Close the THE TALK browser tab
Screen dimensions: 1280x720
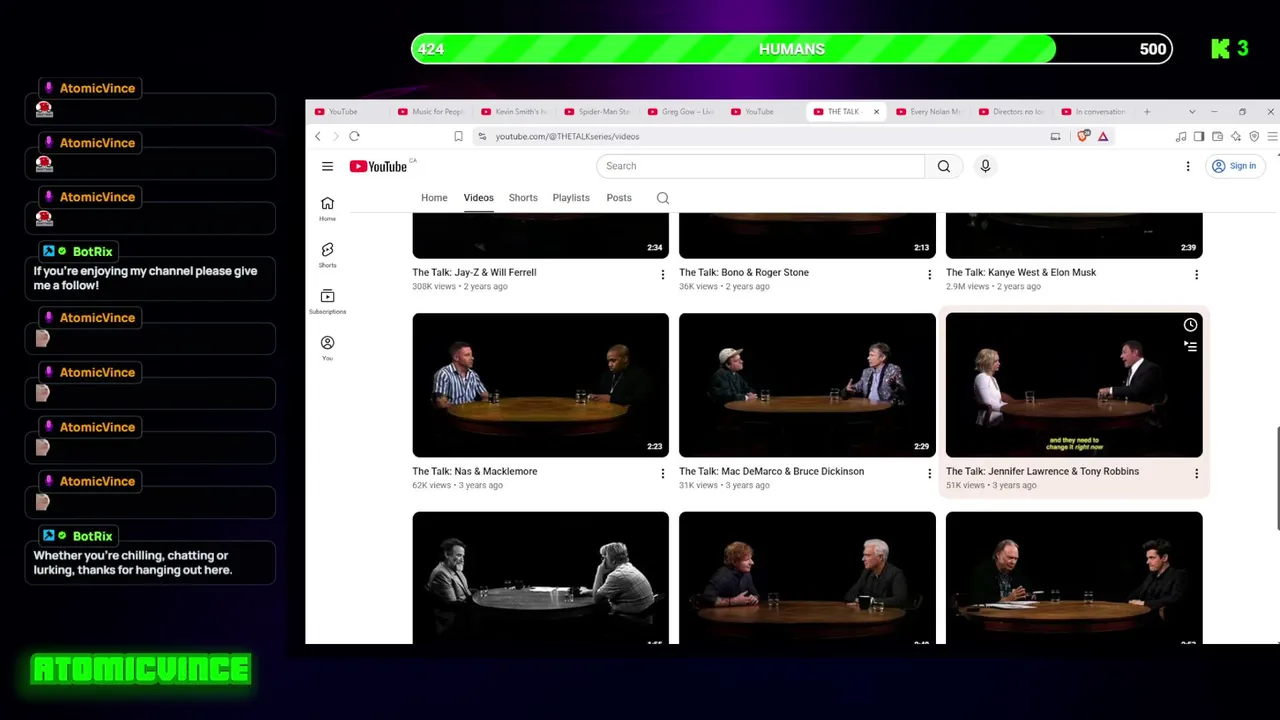point(876,112)
